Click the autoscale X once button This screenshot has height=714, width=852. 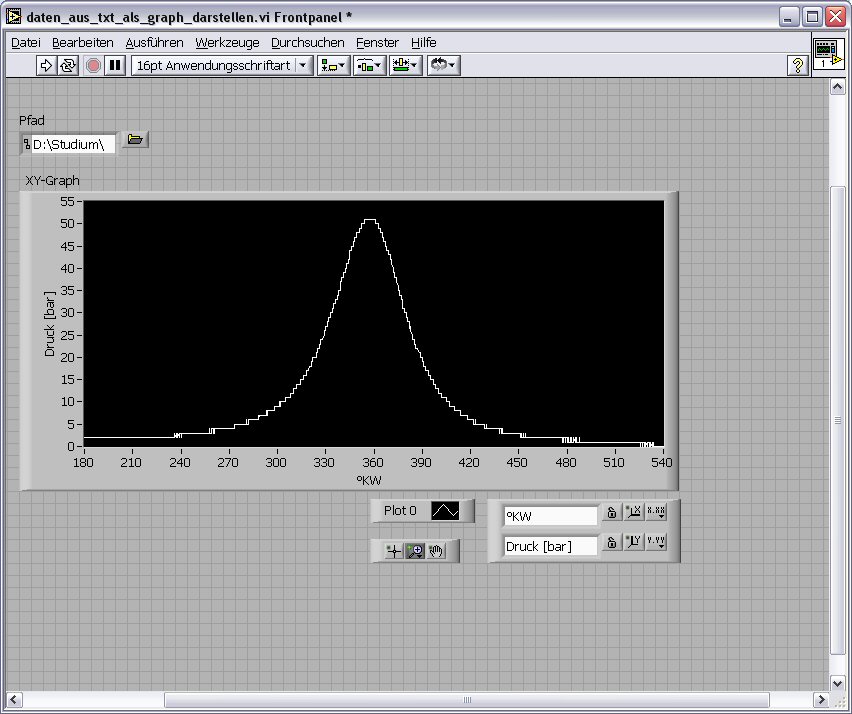[x=633, y=513]
